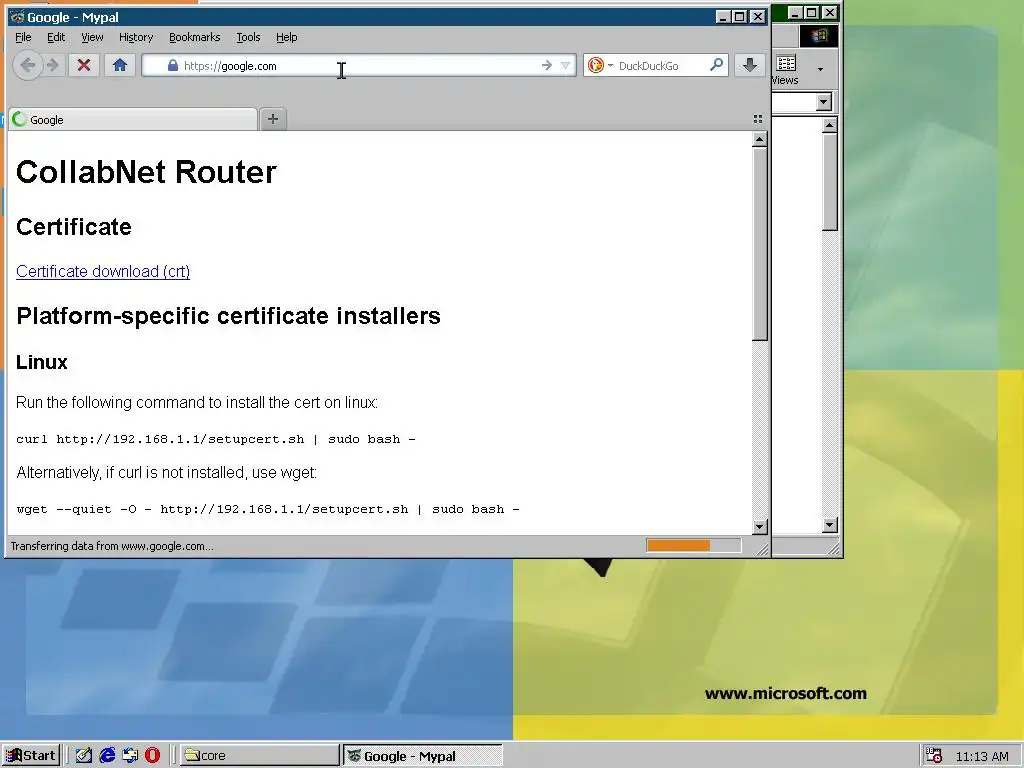The height and width of the screenshot is (768, 1024).
Task: Launch Internet Explorer from quick launch
Action: pyautogui.click(x=107, y=756)
